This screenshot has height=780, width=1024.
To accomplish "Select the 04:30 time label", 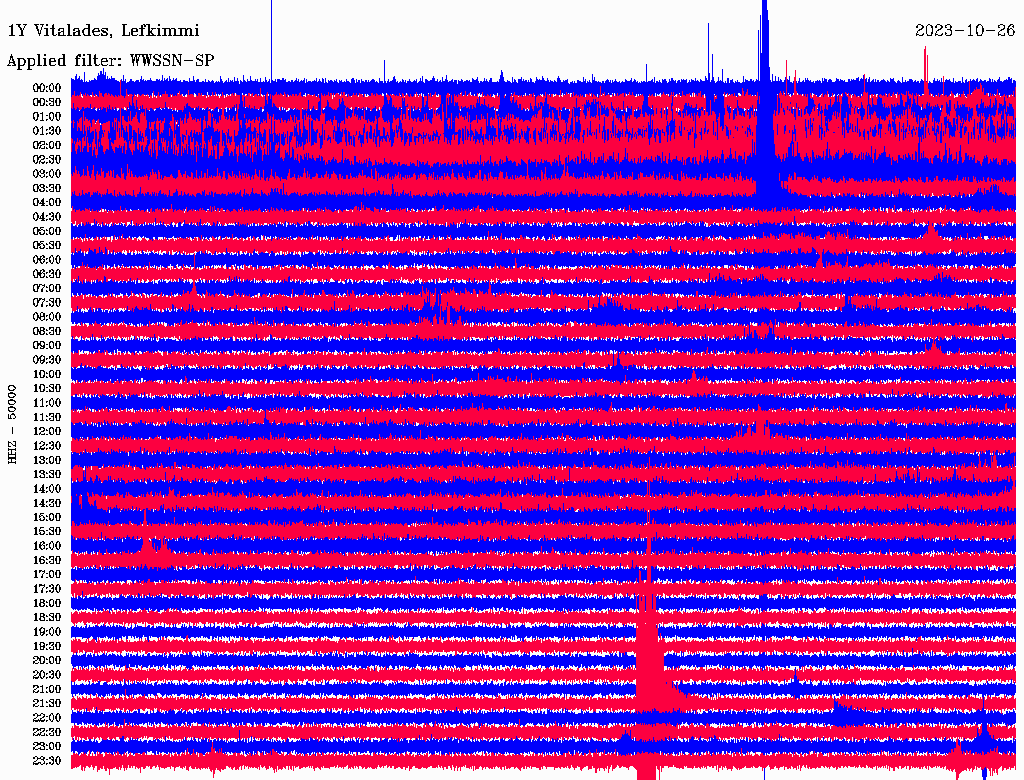I will point(47,217).
